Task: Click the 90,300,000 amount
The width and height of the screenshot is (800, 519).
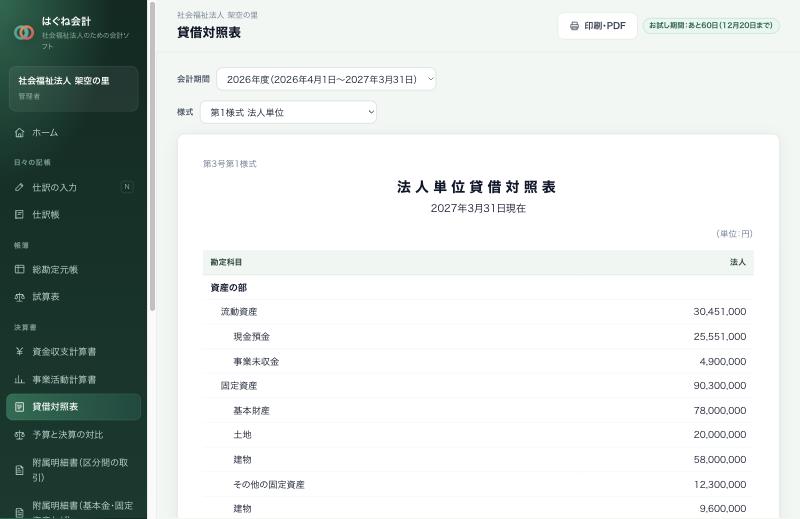Action: (719, 386)
